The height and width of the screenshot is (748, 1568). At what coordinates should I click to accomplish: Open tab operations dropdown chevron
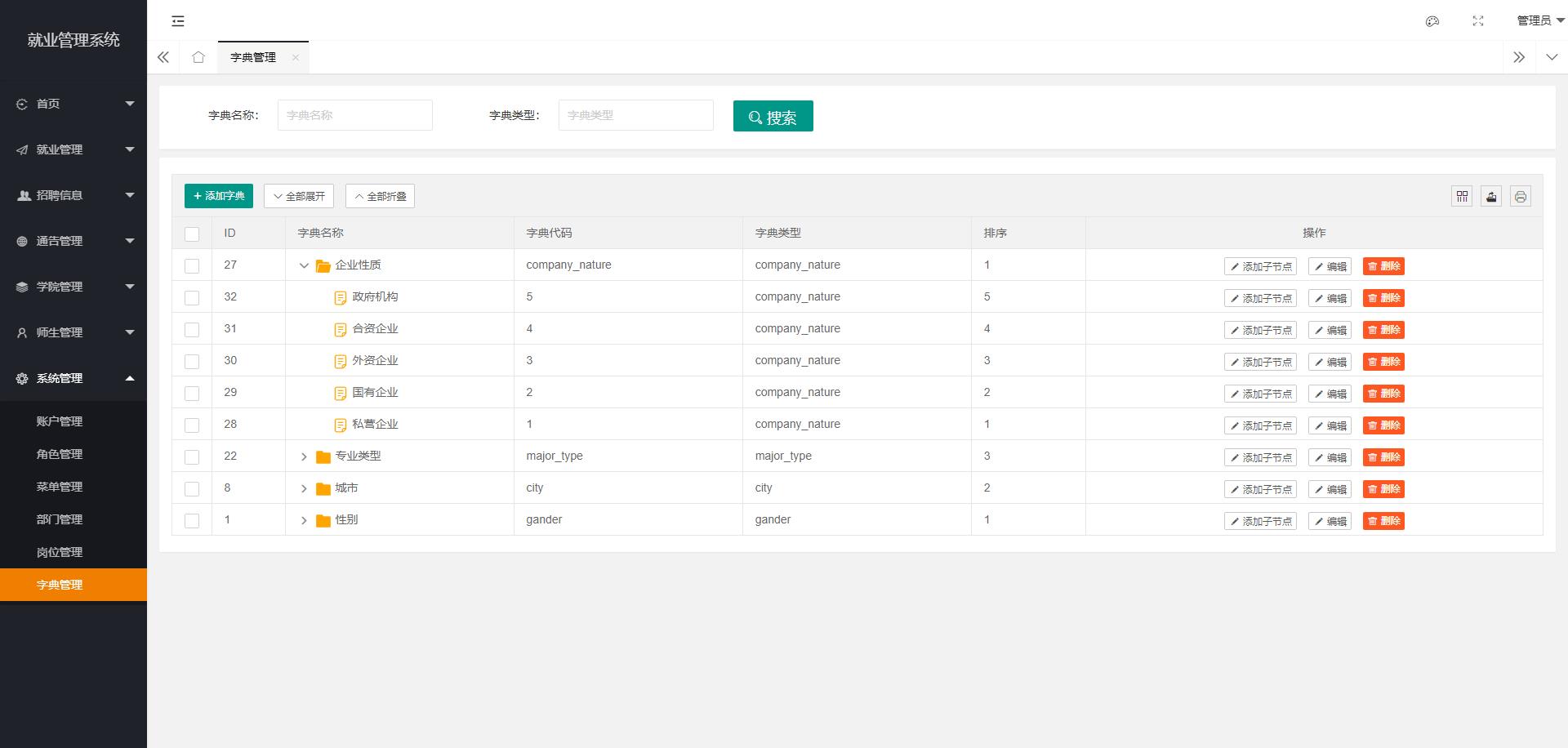click(x=1552, y=57)
